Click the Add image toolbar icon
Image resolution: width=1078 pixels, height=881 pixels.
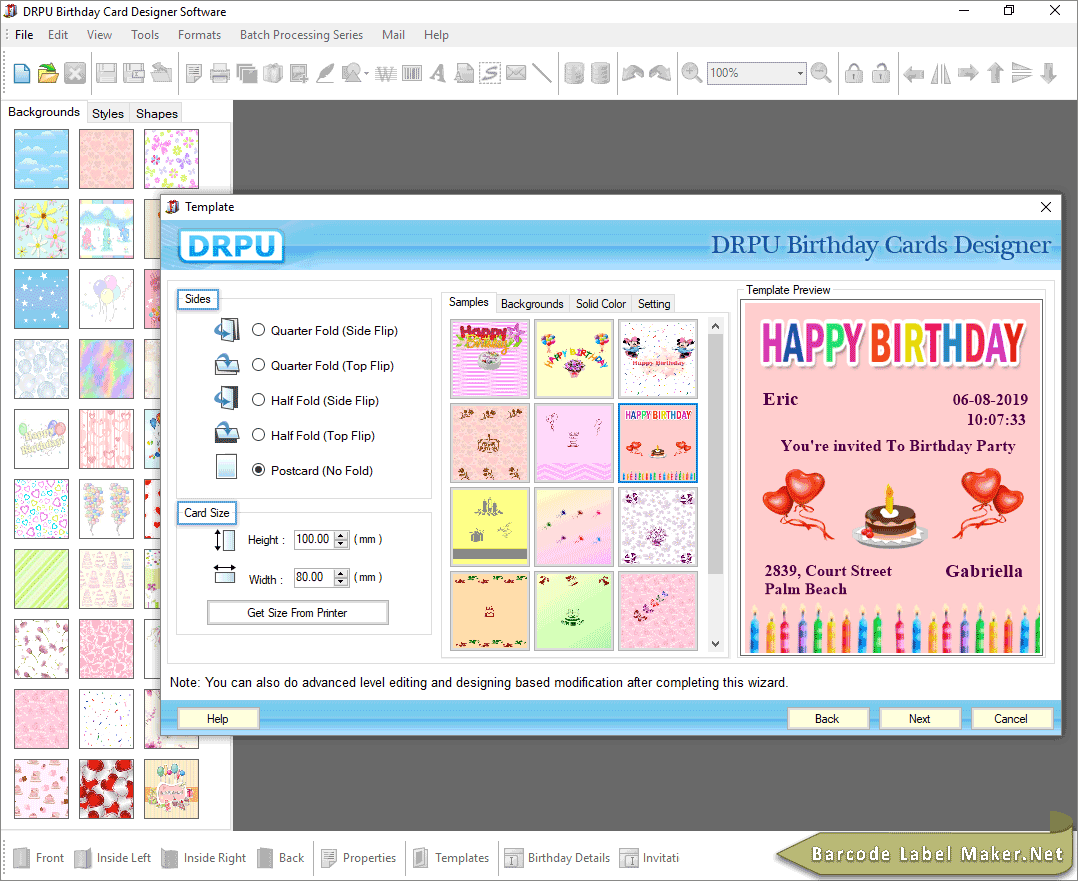pyautogui.click(x=299, y=73)
